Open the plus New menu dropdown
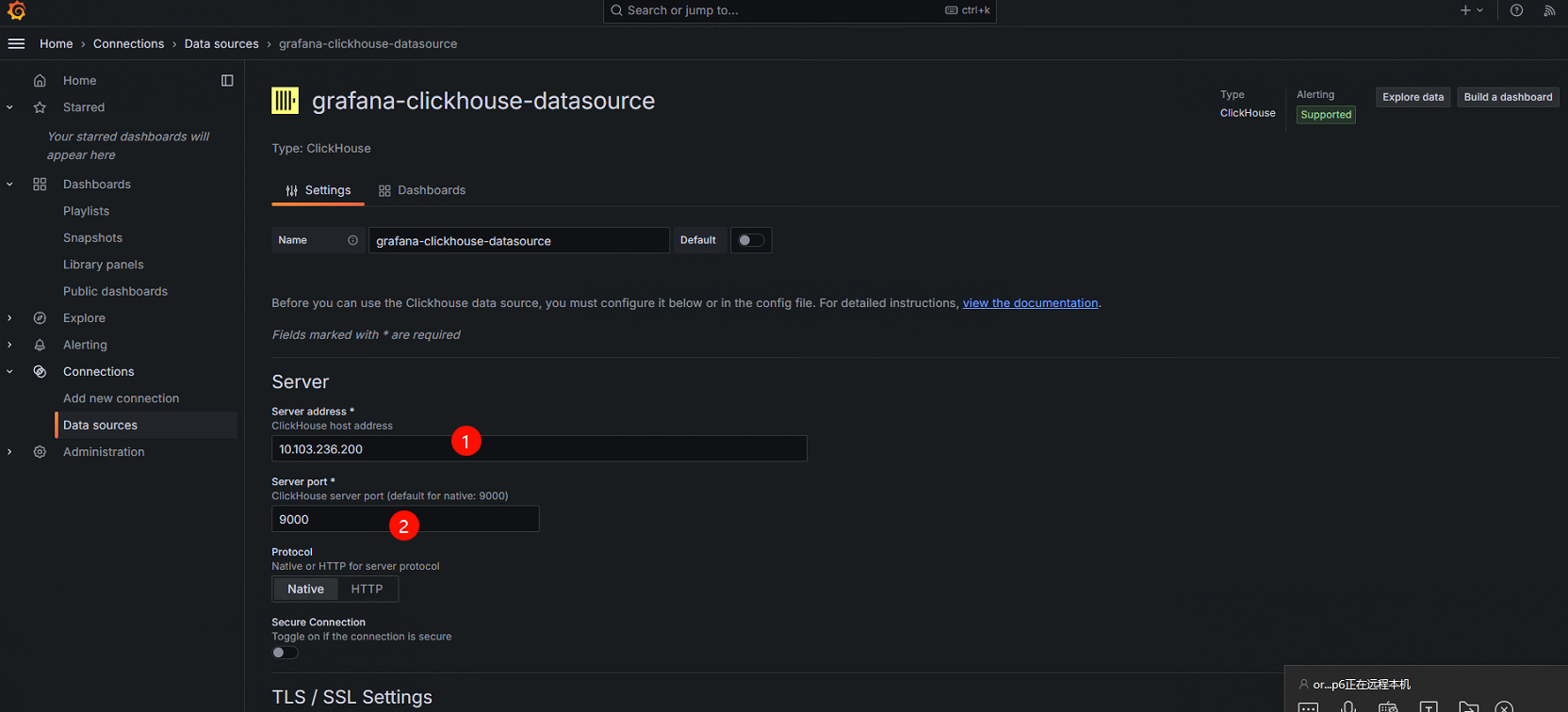Viewport: 1568px width, 712px height. [x=1471, y=10]
